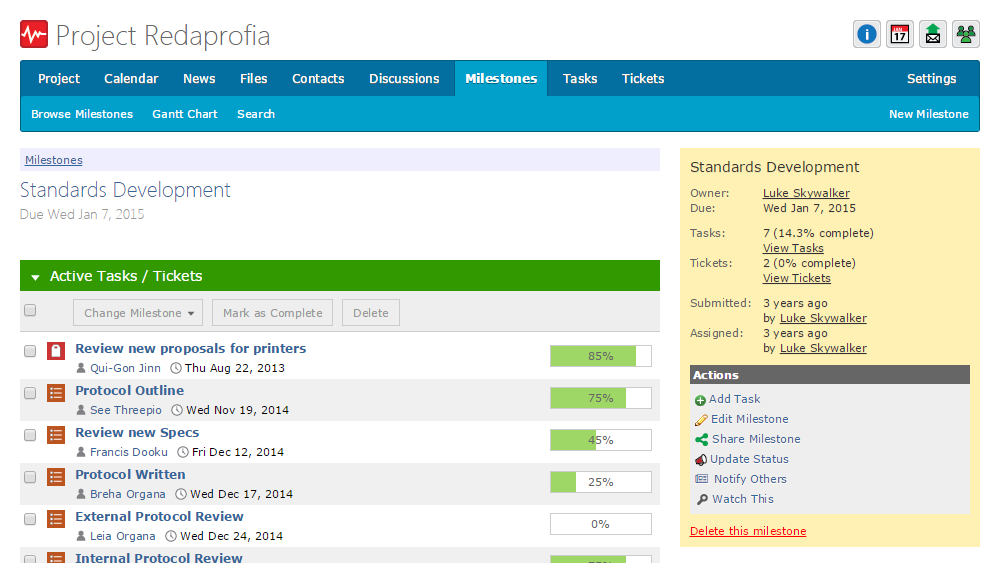The width and height of the screenshot is (1000, 563).
Task: Click clock icon beside Fri Dec 12, 2014
Action: click(183, 452)
